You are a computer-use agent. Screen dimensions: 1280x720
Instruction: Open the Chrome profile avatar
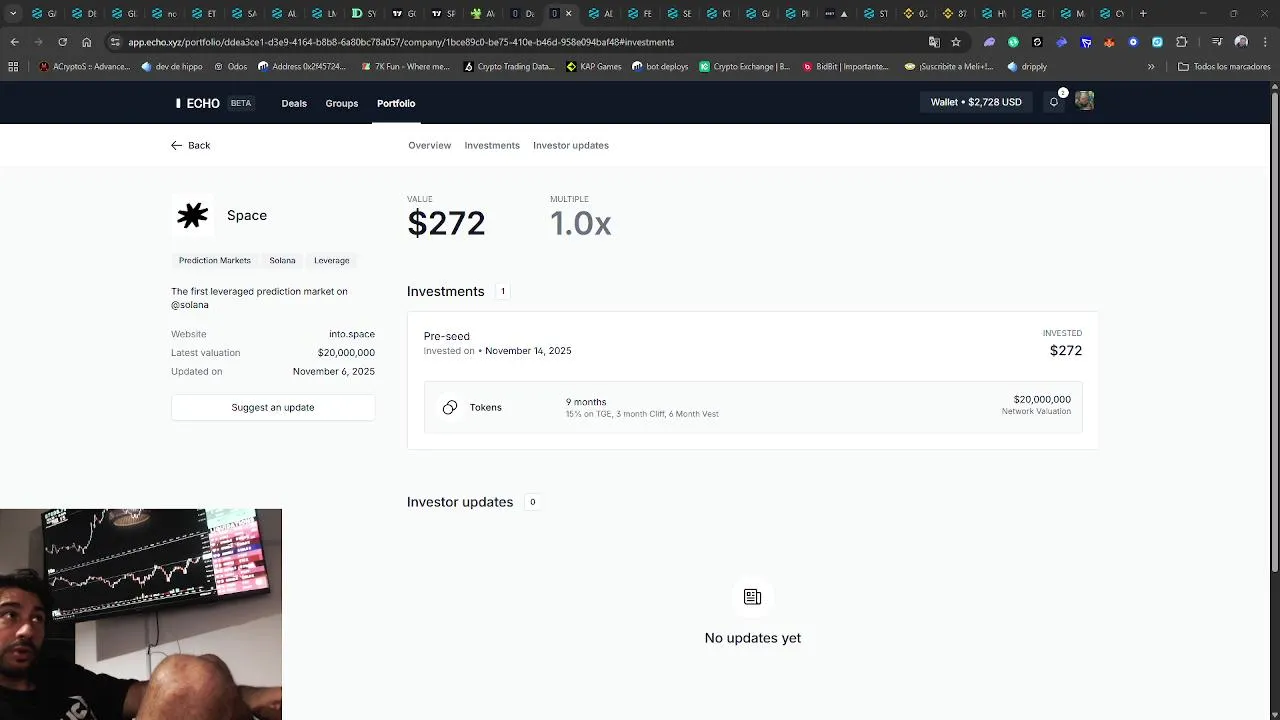tap(1241, 42)
